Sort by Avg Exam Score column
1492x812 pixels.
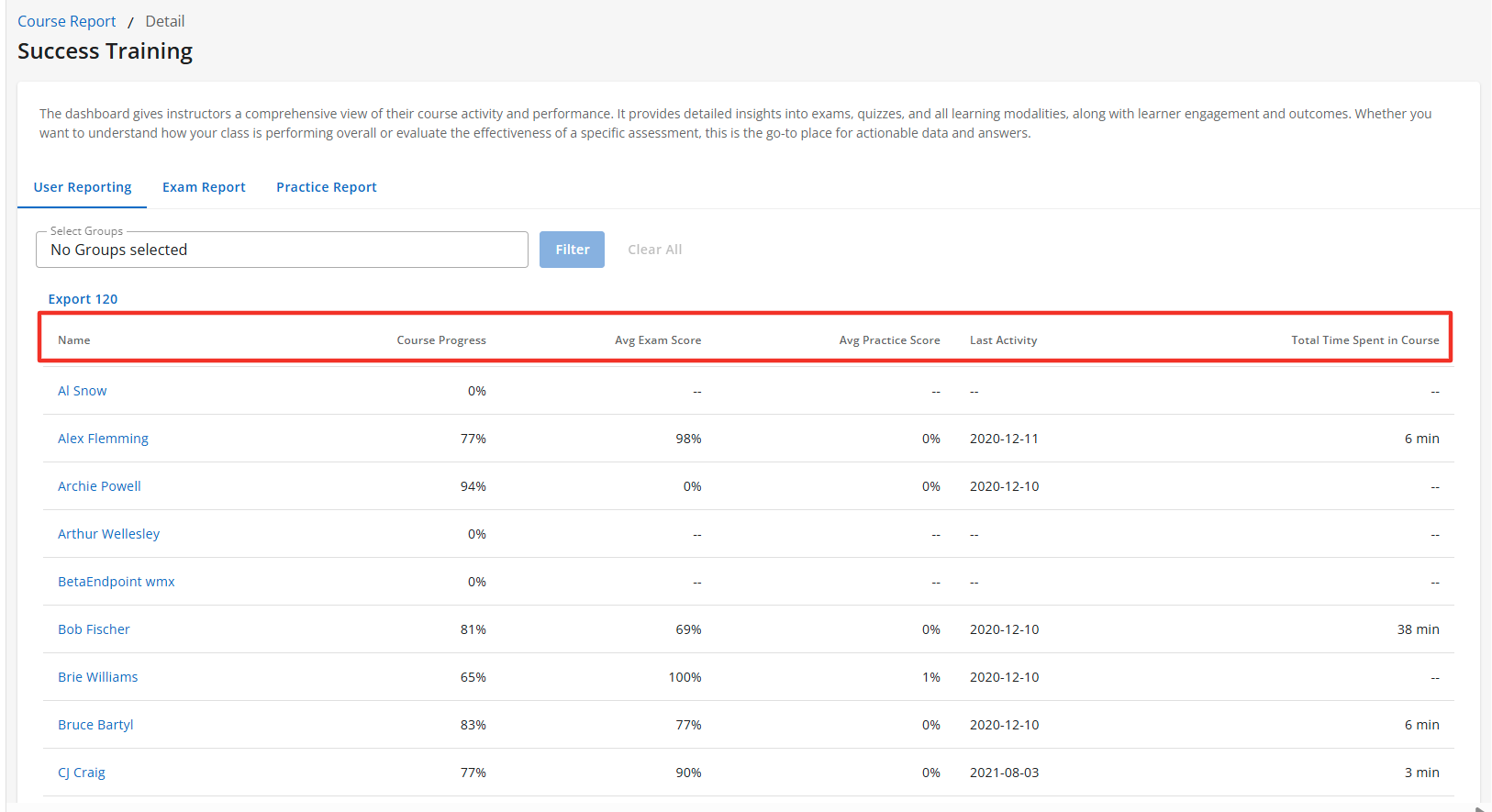coord(657,340)
